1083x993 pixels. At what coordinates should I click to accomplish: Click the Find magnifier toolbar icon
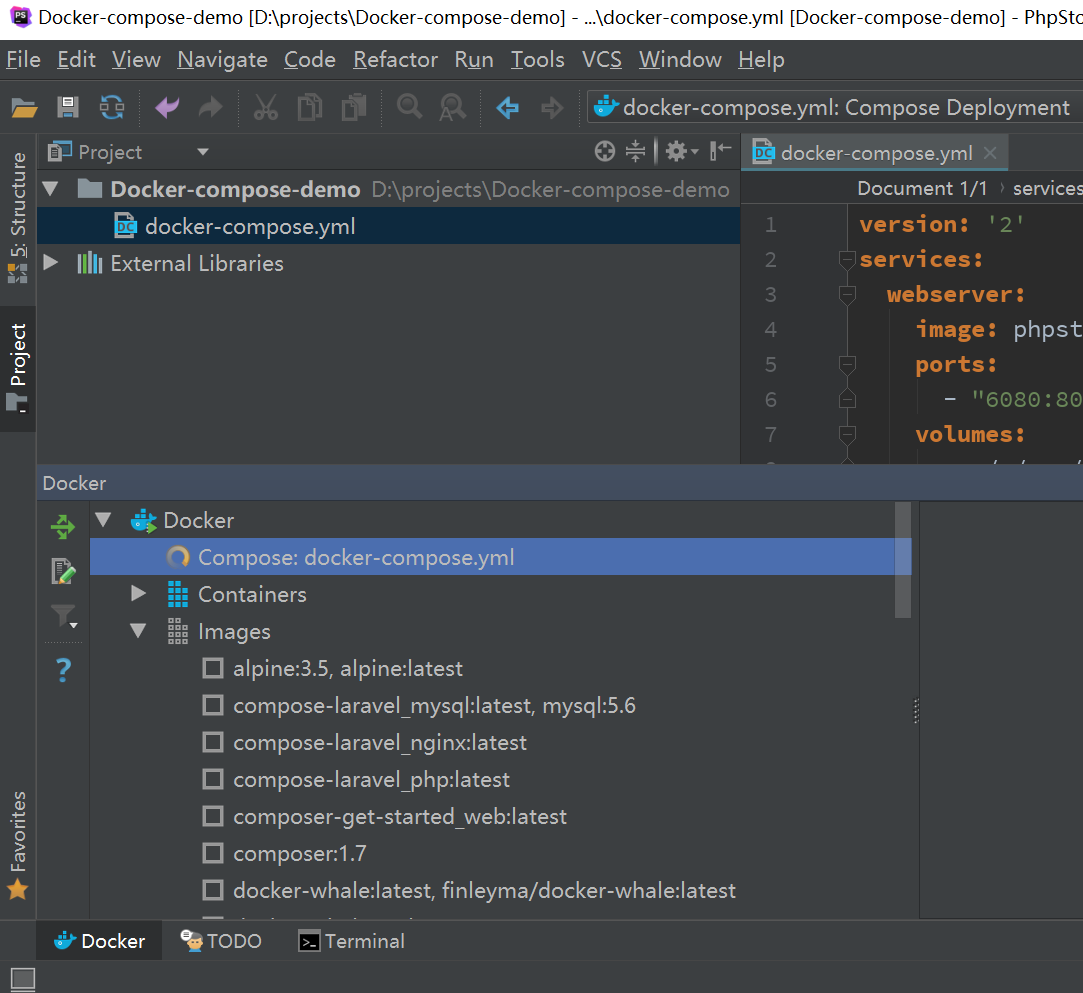click(409, 107)
